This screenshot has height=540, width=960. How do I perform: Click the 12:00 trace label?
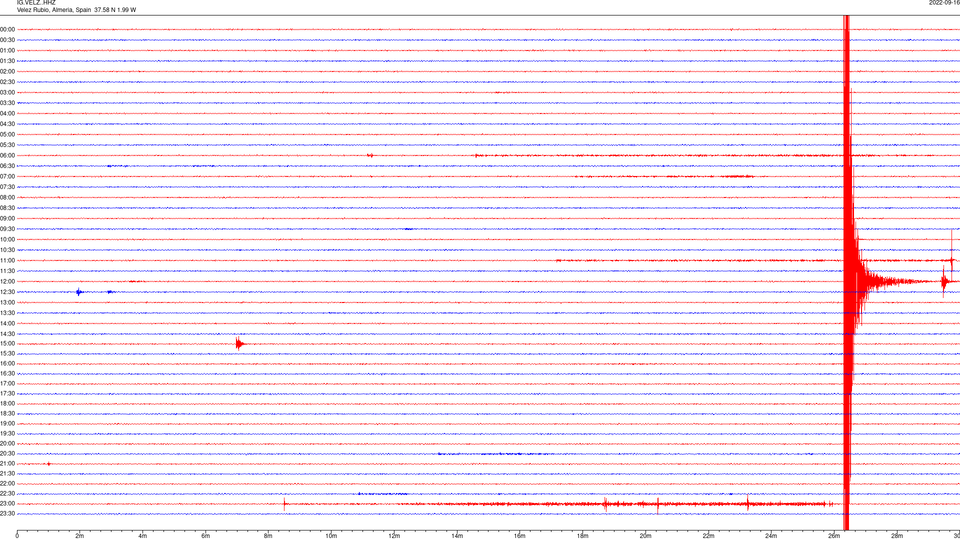click(7, 282)
